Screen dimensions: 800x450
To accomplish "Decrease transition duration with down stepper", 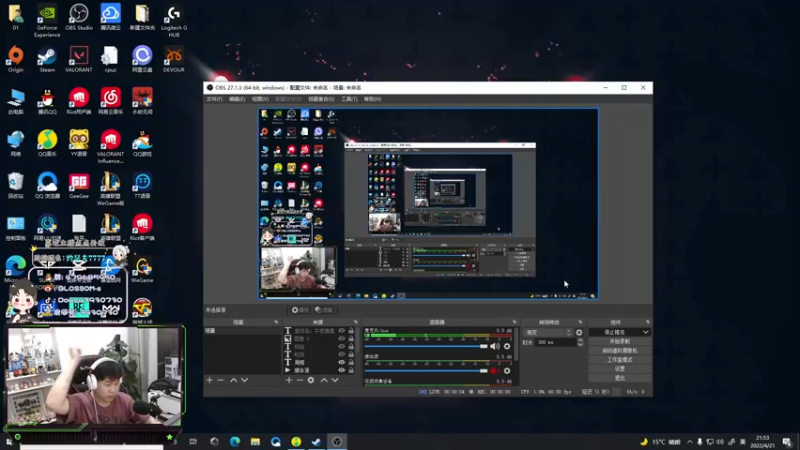I will pos(580,344).
